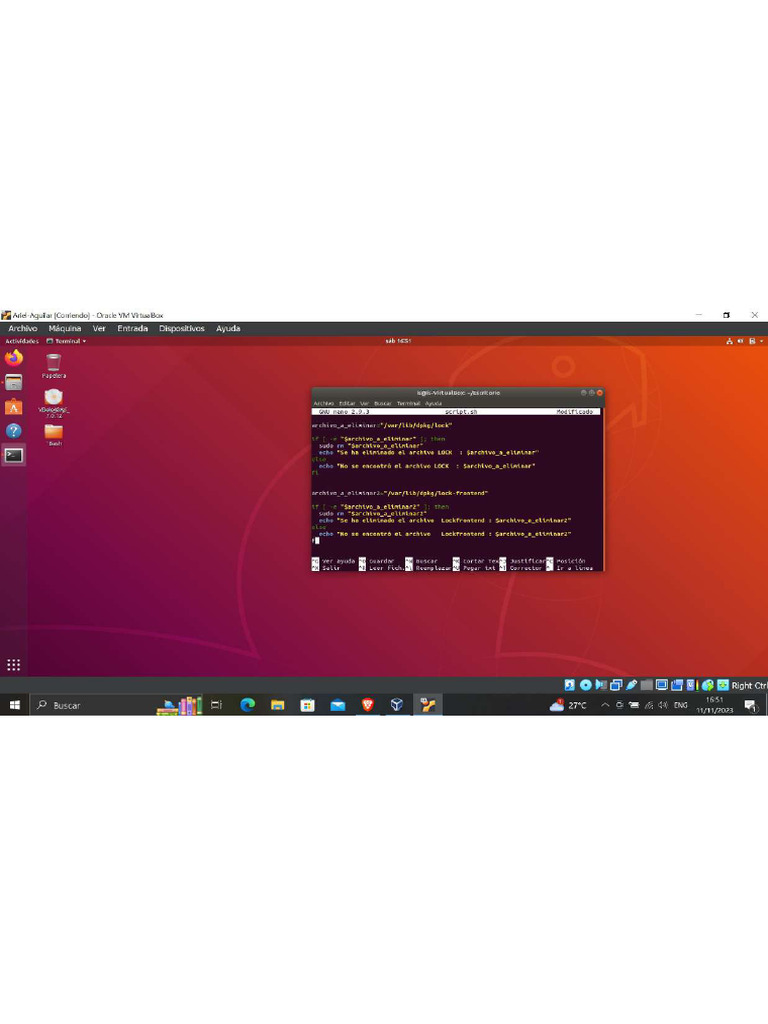Screen dimensions: 768x1024
Task: Click the script.sh filename in the nano header
Action: 461,412
